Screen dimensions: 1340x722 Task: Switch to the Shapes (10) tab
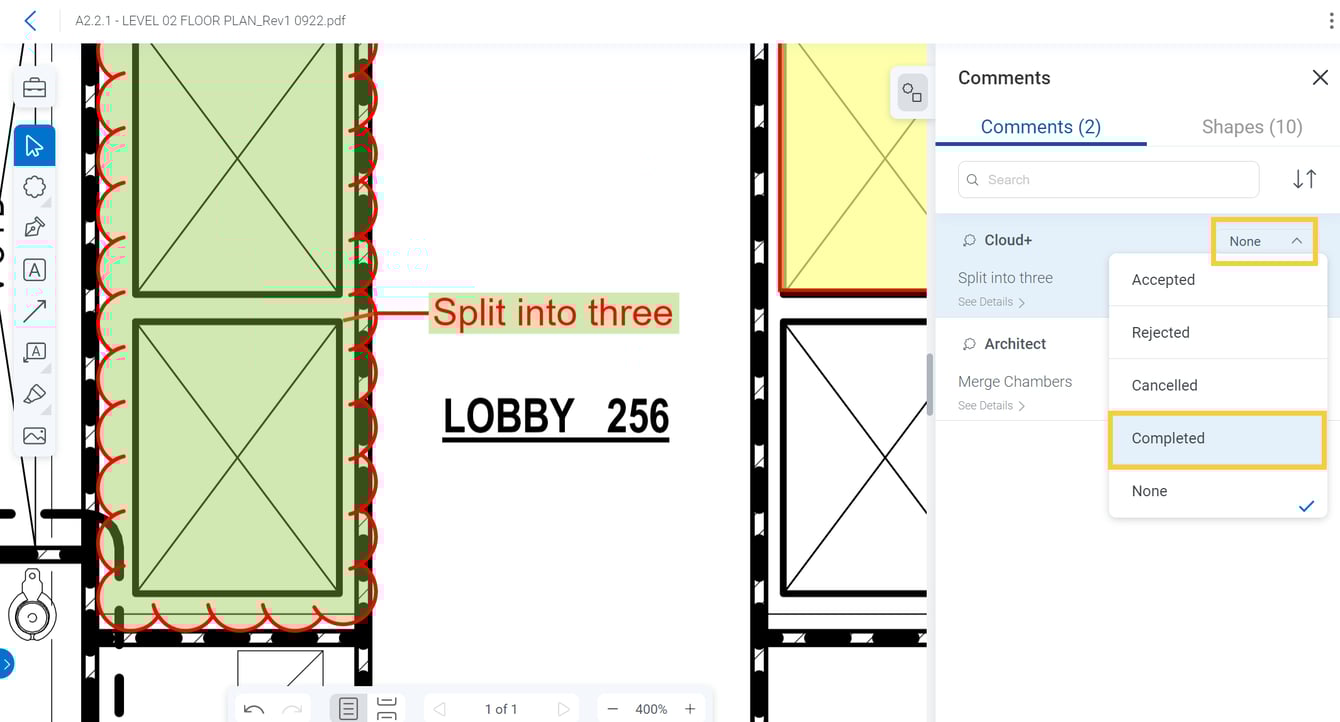pyautogui.click(x=1251, y=127)
